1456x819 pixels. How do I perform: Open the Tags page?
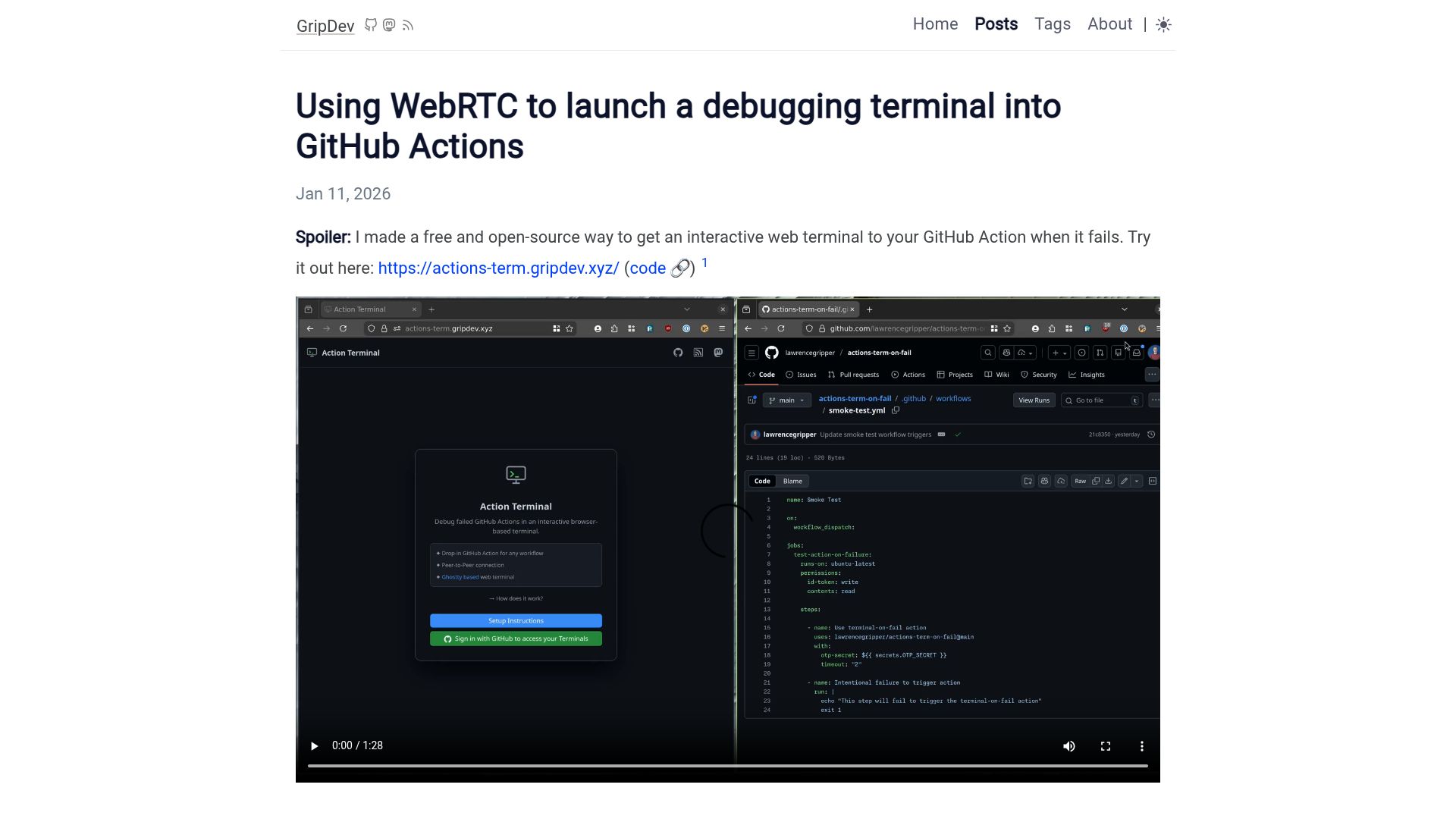pyautogui.click(x=1053, y=24)
